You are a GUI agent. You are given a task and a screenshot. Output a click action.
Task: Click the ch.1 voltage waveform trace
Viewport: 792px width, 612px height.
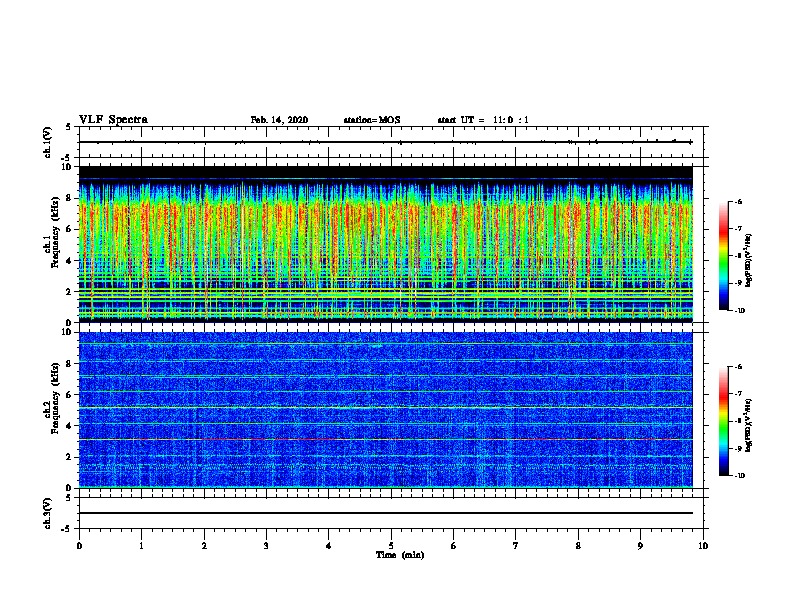pyautogui.click(x=386, y=142)
